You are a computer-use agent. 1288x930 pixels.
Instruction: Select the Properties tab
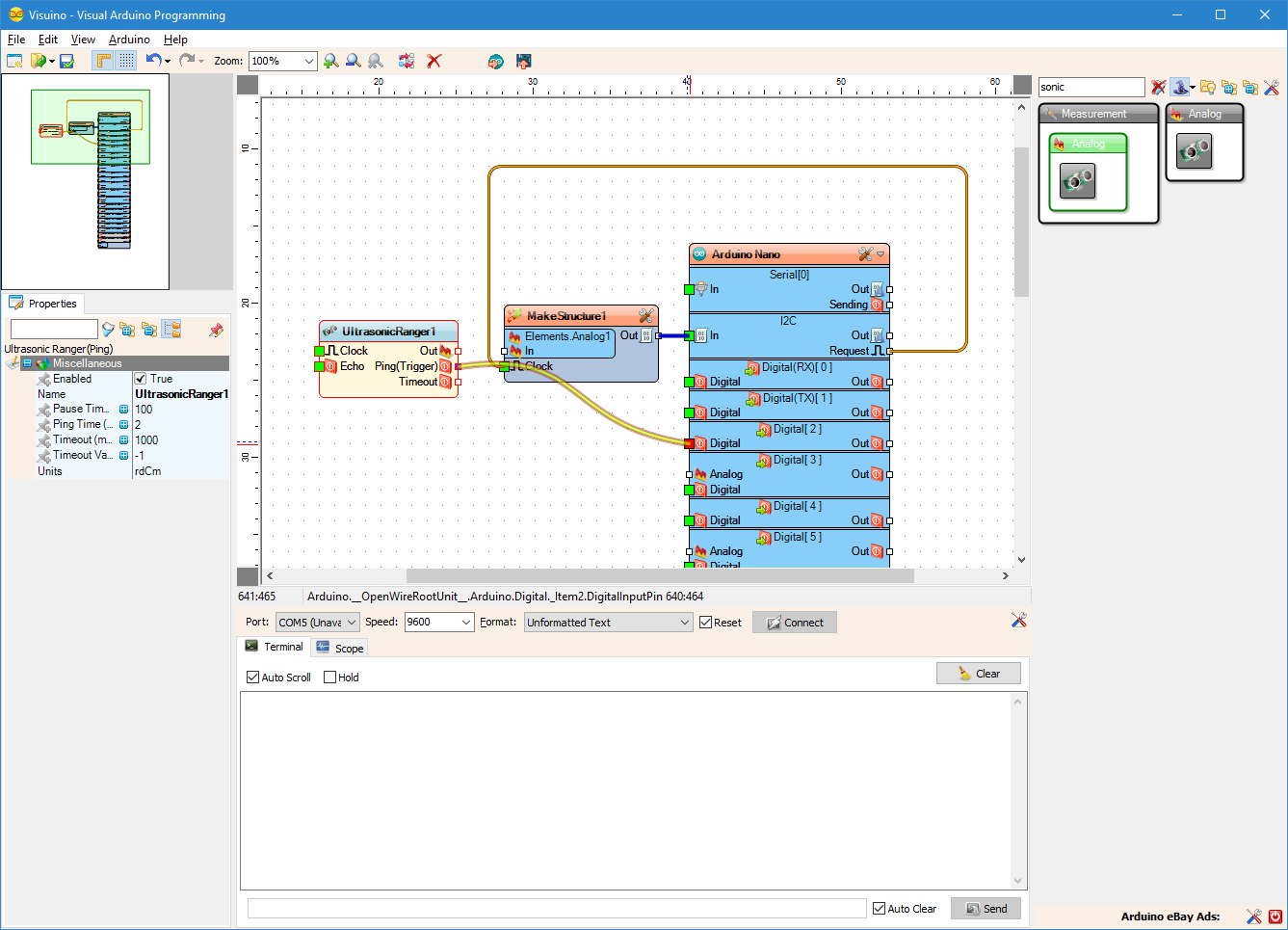click(43, 304)
